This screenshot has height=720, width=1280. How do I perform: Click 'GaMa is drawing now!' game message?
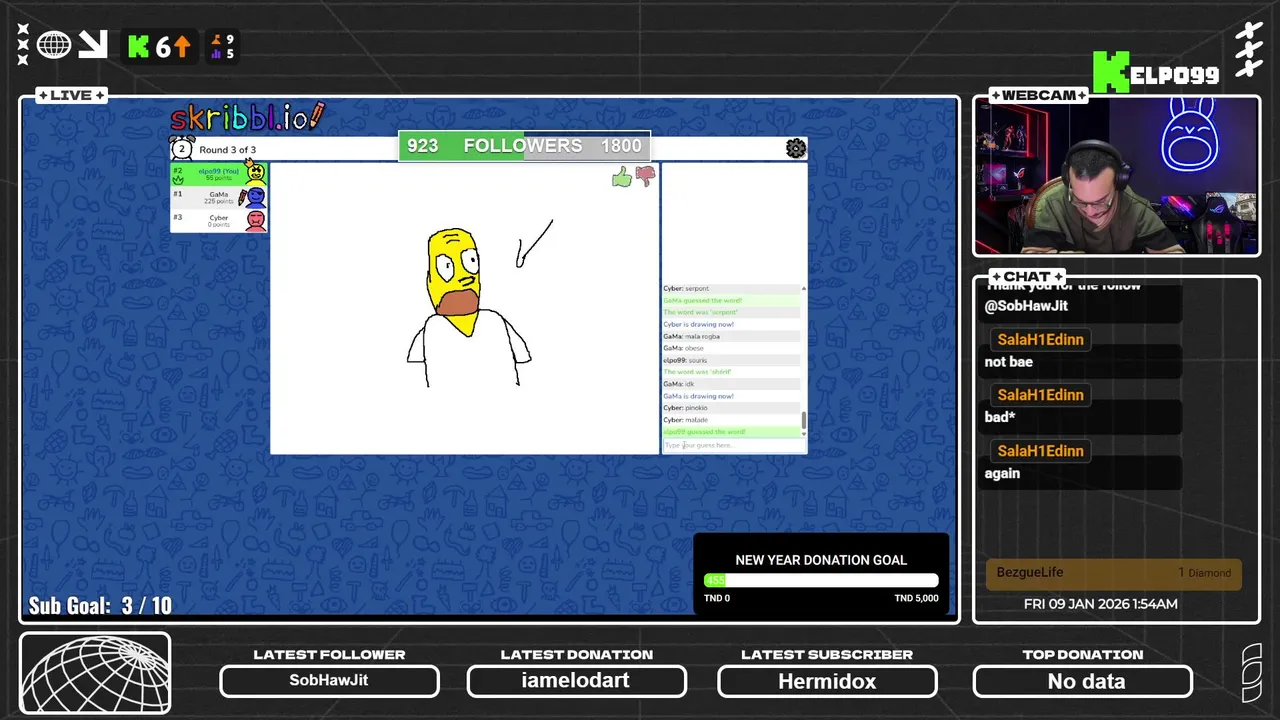click(698, 396)
